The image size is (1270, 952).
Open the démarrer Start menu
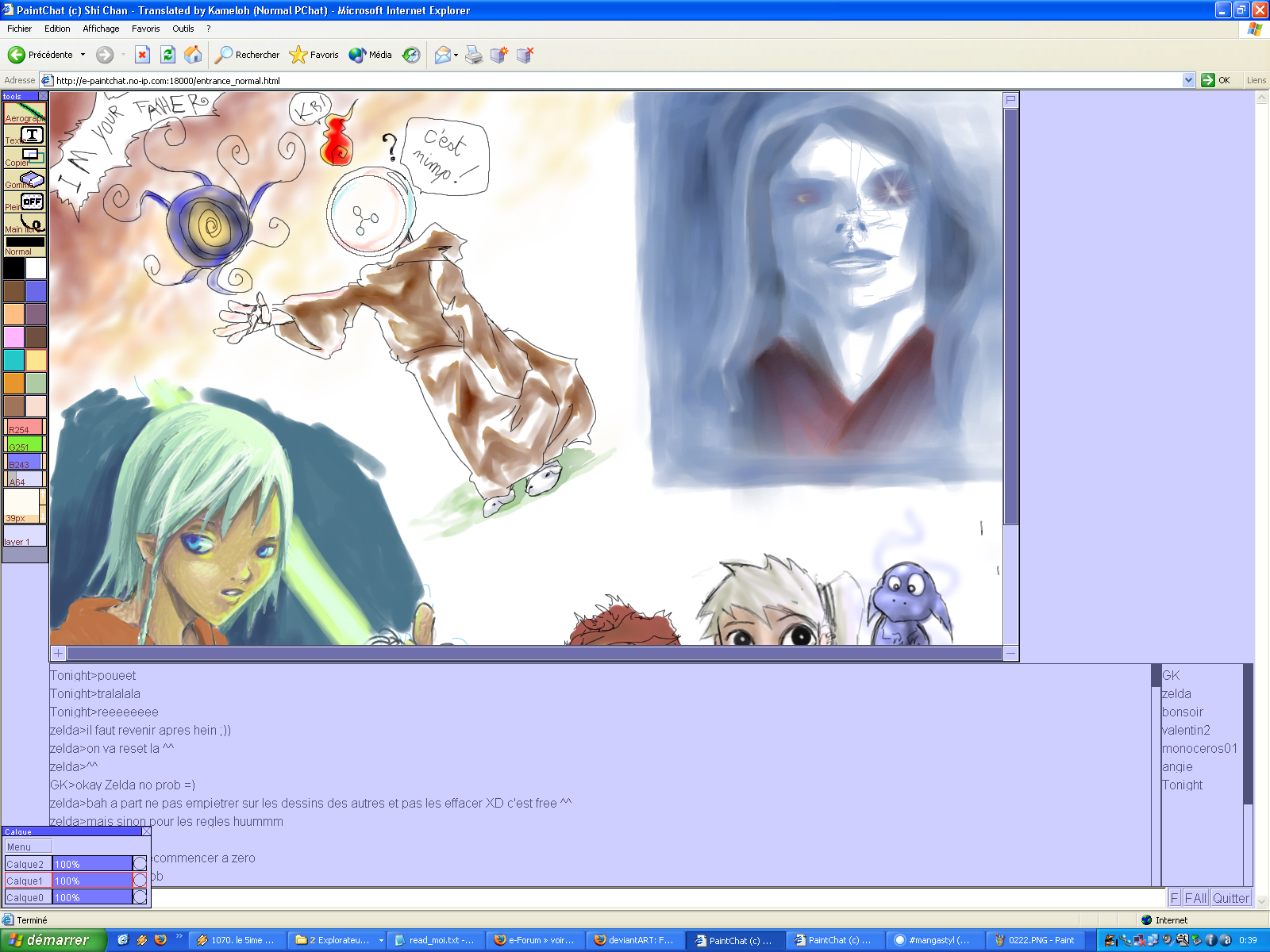[53, 940]
